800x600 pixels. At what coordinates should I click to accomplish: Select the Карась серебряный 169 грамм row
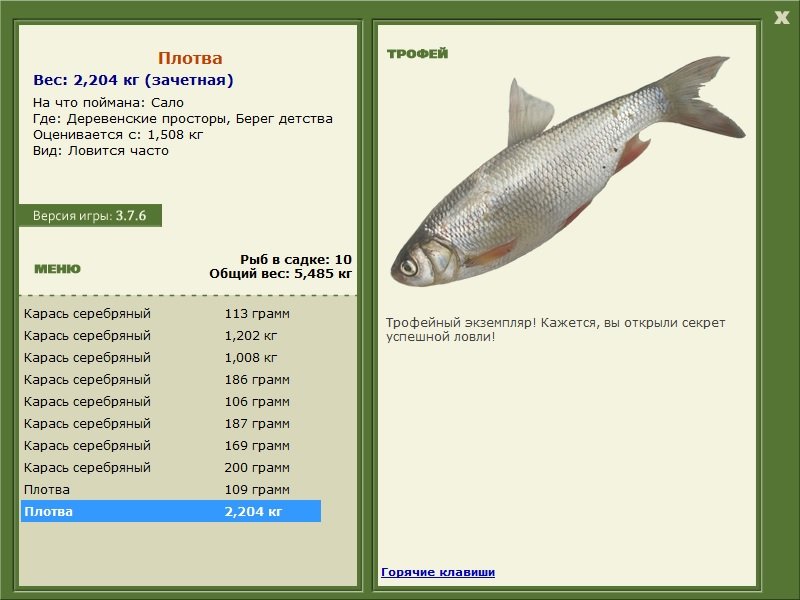pos(171,445)
